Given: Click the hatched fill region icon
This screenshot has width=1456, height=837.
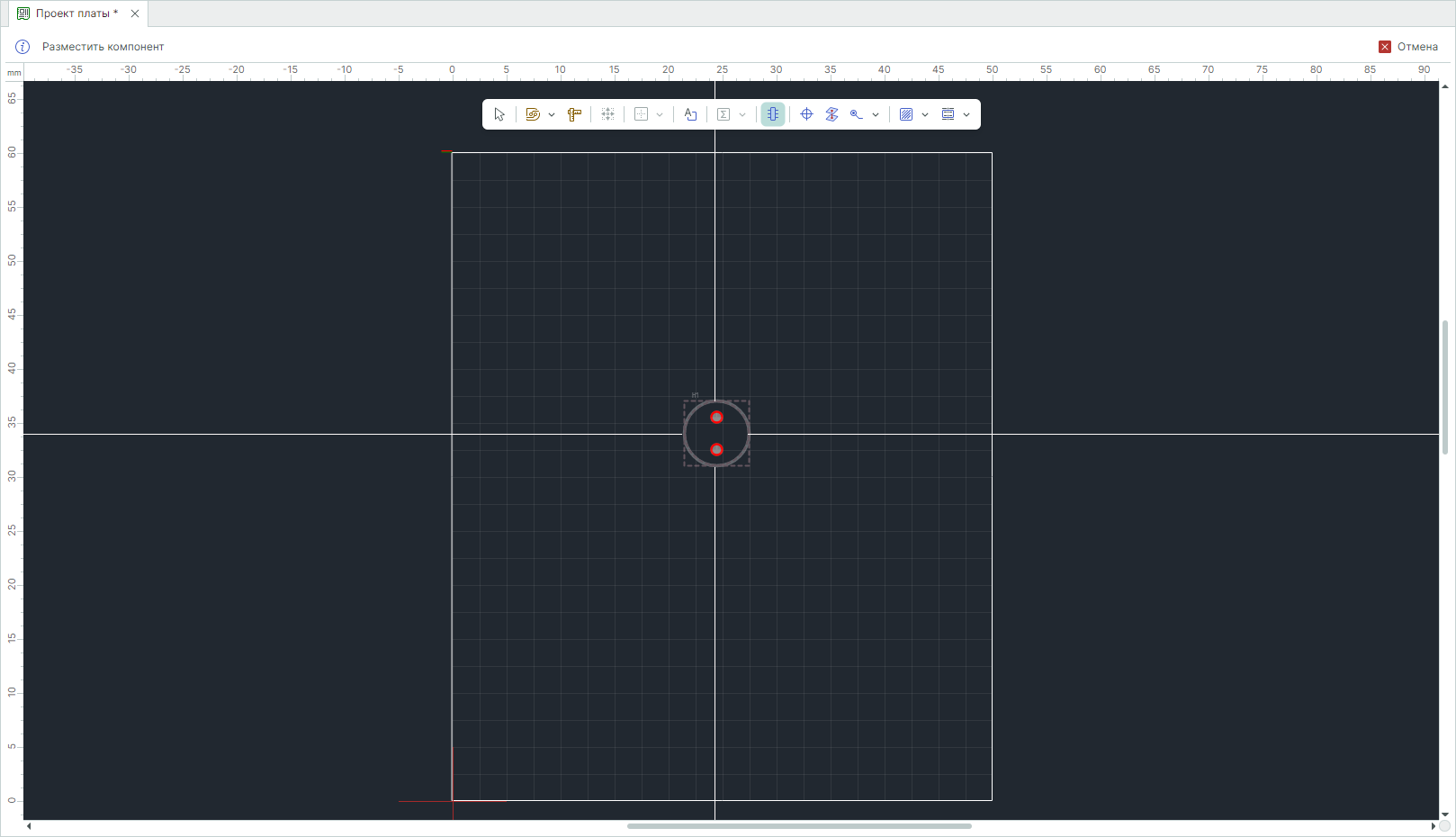Looking at the screenshot, I should 906,114.
